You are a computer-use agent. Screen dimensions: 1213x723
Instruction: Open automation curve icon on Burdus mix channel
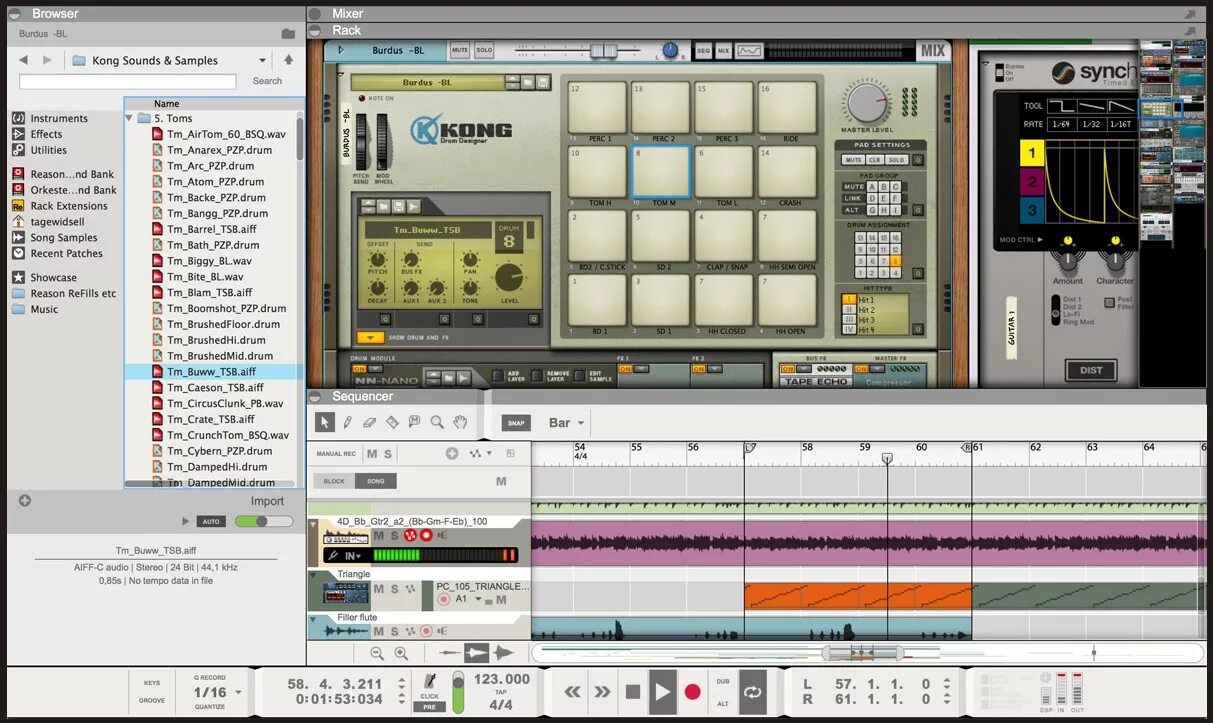coord(749,50)
